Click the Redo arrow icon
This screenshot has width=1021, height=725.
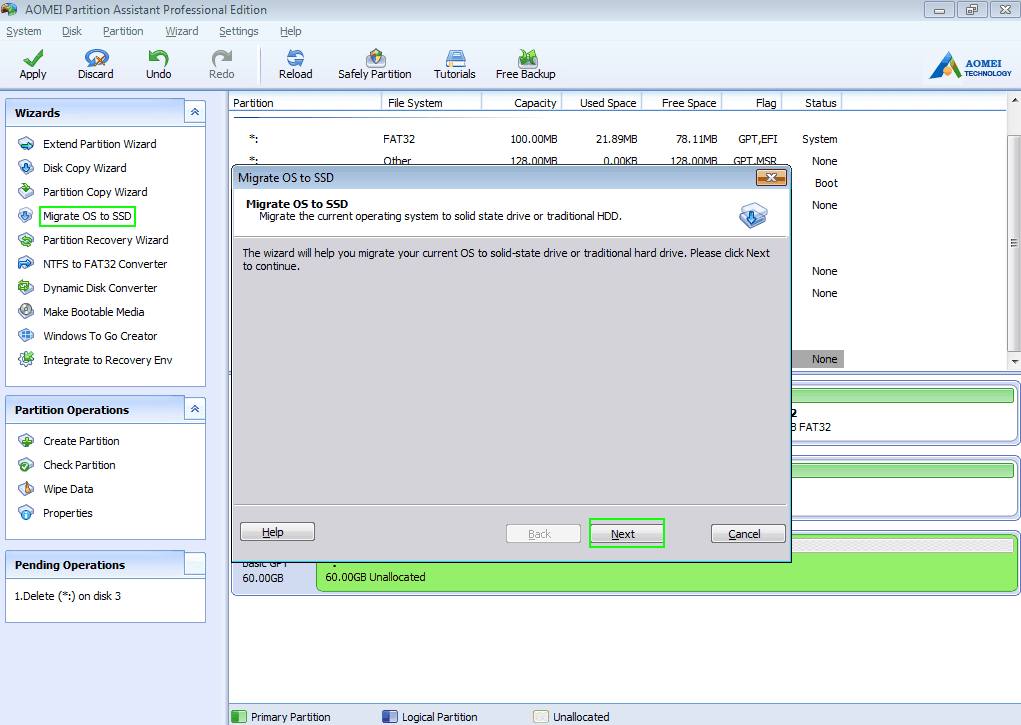pos(221,58)
